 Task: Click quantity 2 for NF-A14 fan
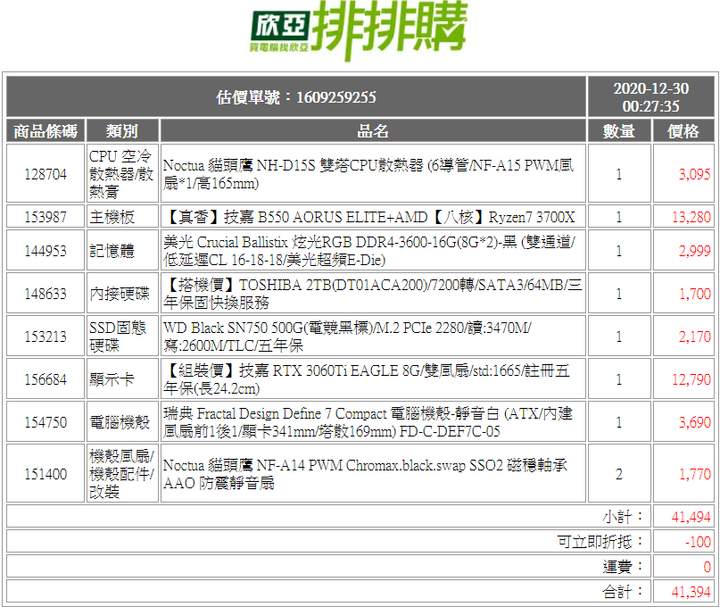click(x=619, y=473)
